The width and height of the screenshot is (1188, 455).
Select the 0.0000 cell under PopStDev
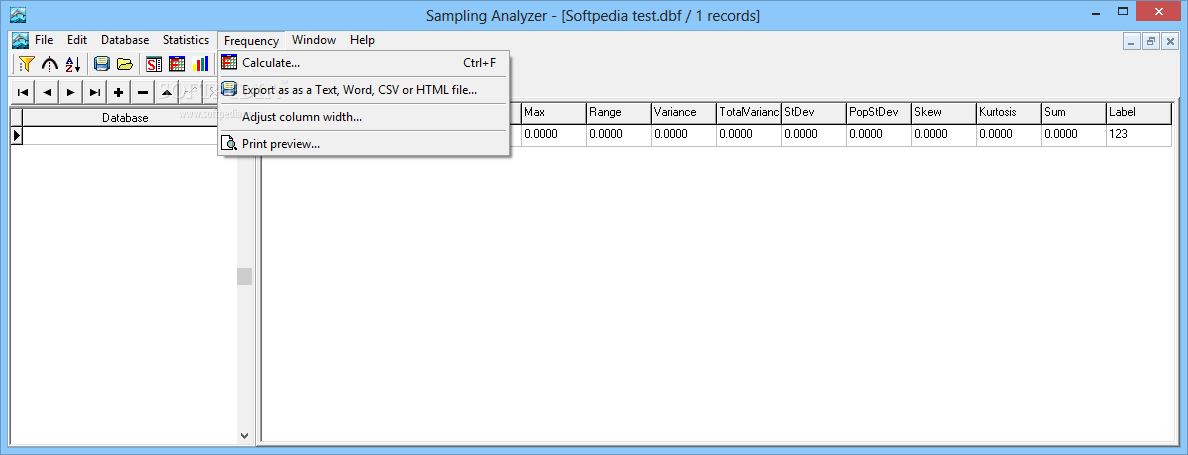[878, 134]
